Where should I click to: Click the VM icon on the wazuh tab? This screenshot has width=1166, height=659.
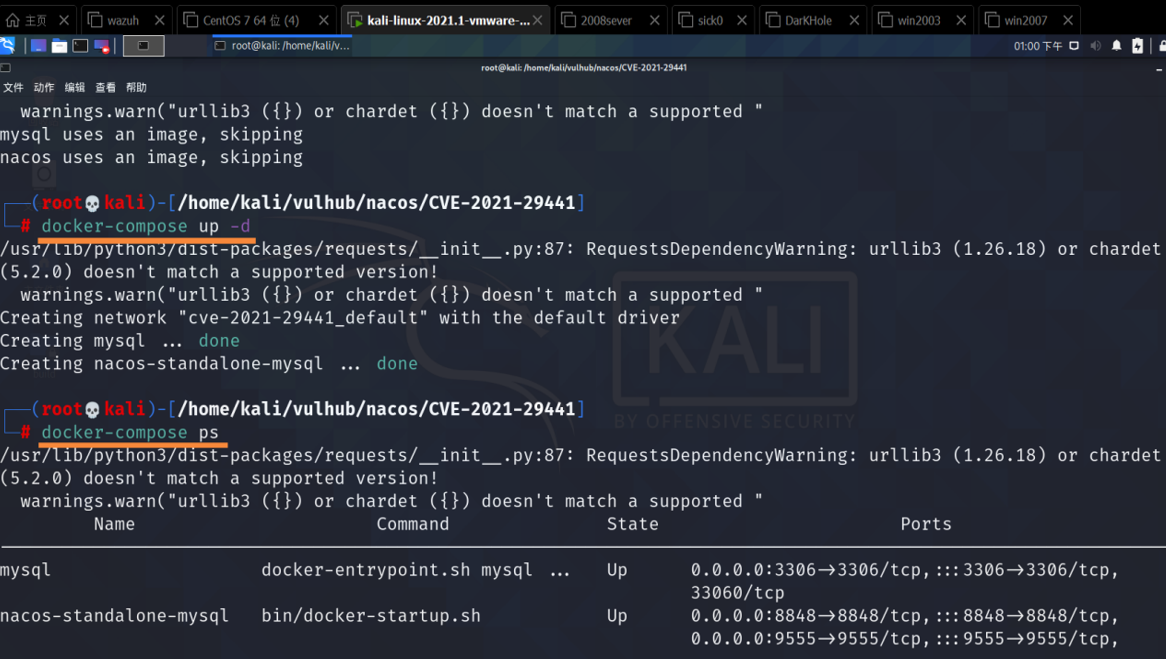click(94, 20)
